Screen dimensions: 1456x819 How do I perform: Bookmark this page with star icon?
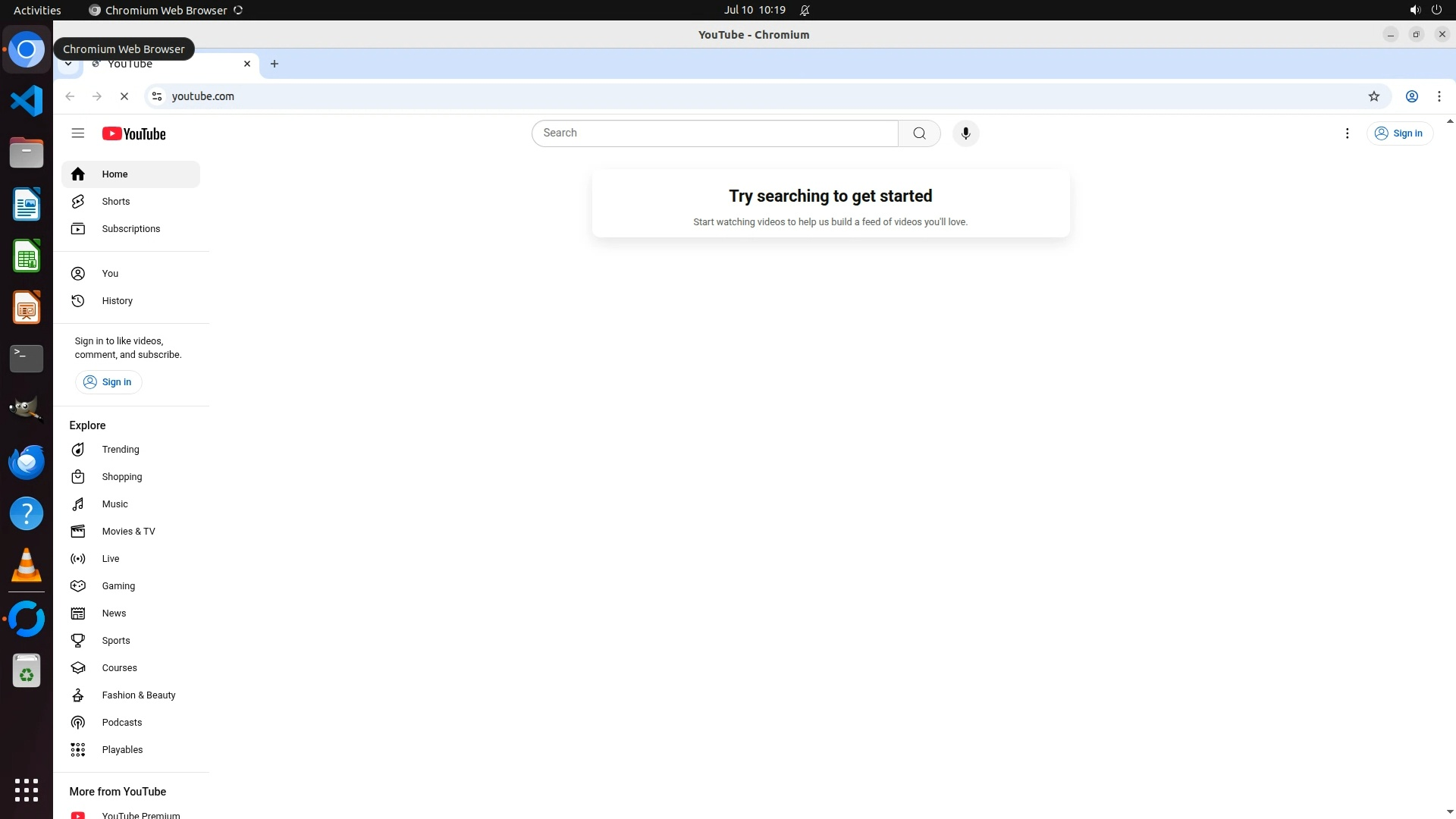1373,96
